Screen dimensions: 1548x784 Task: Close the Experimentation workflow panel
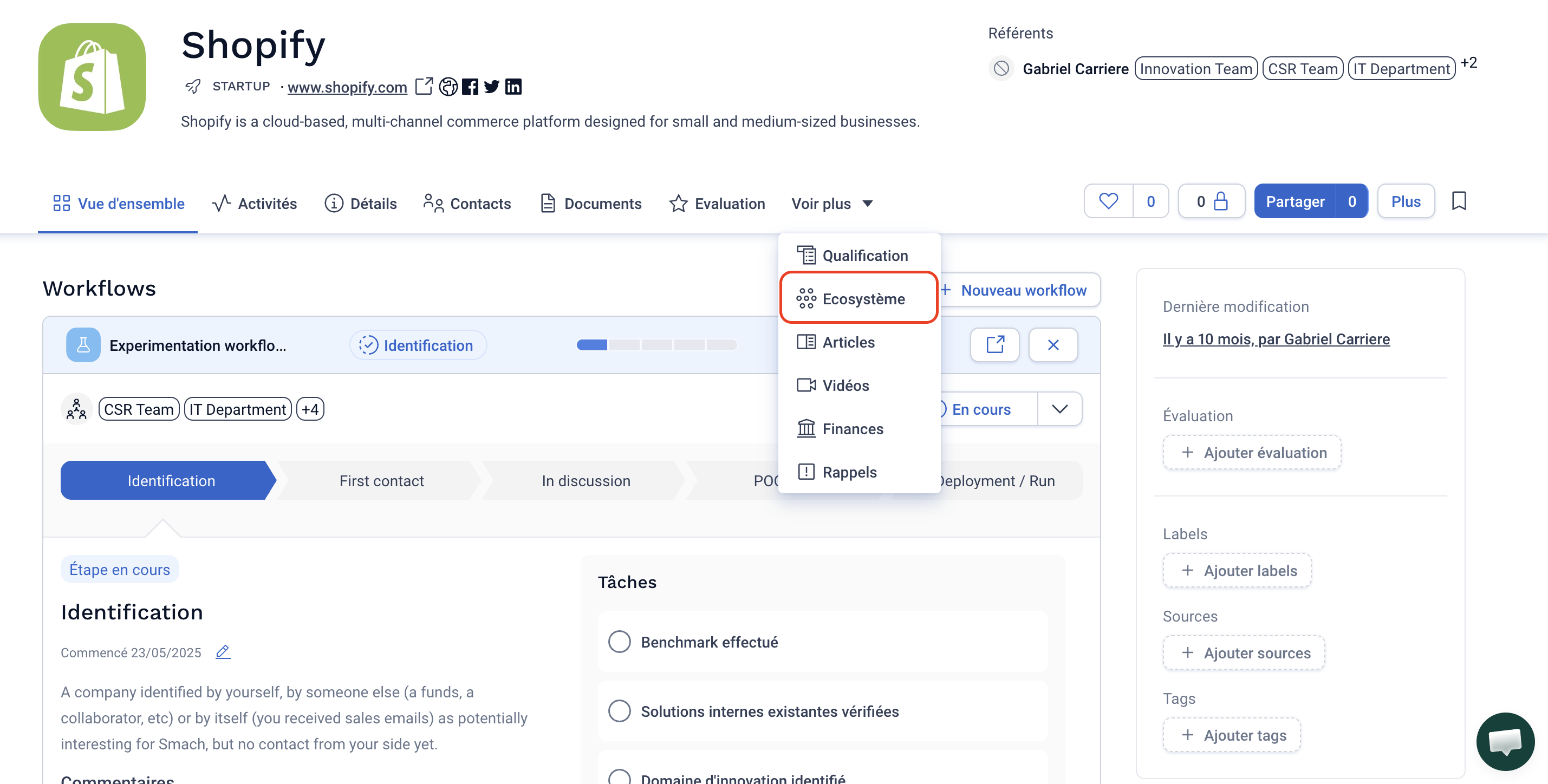point(1053,345)
